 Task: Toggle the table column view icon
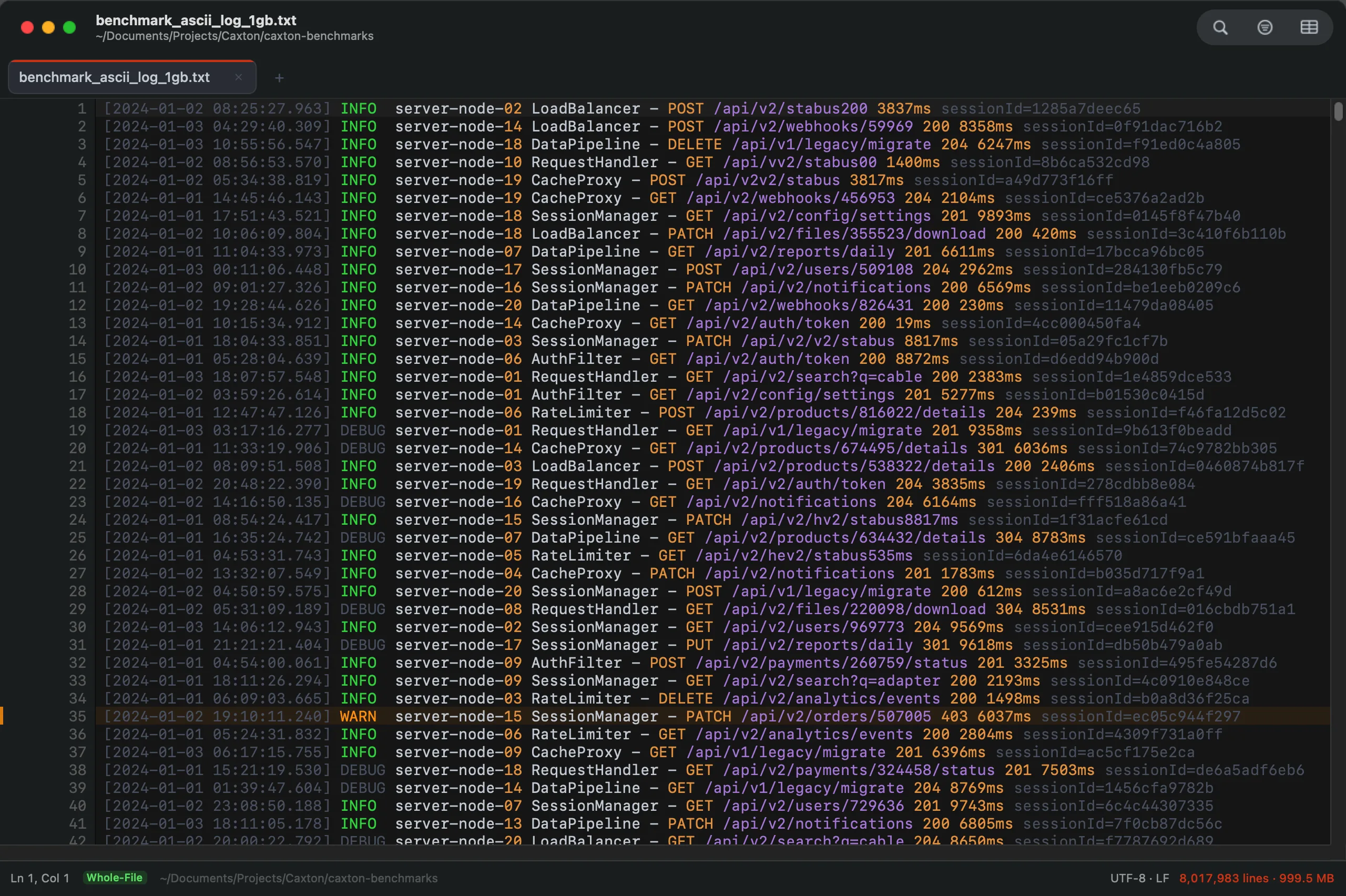tap(1309, 27)
